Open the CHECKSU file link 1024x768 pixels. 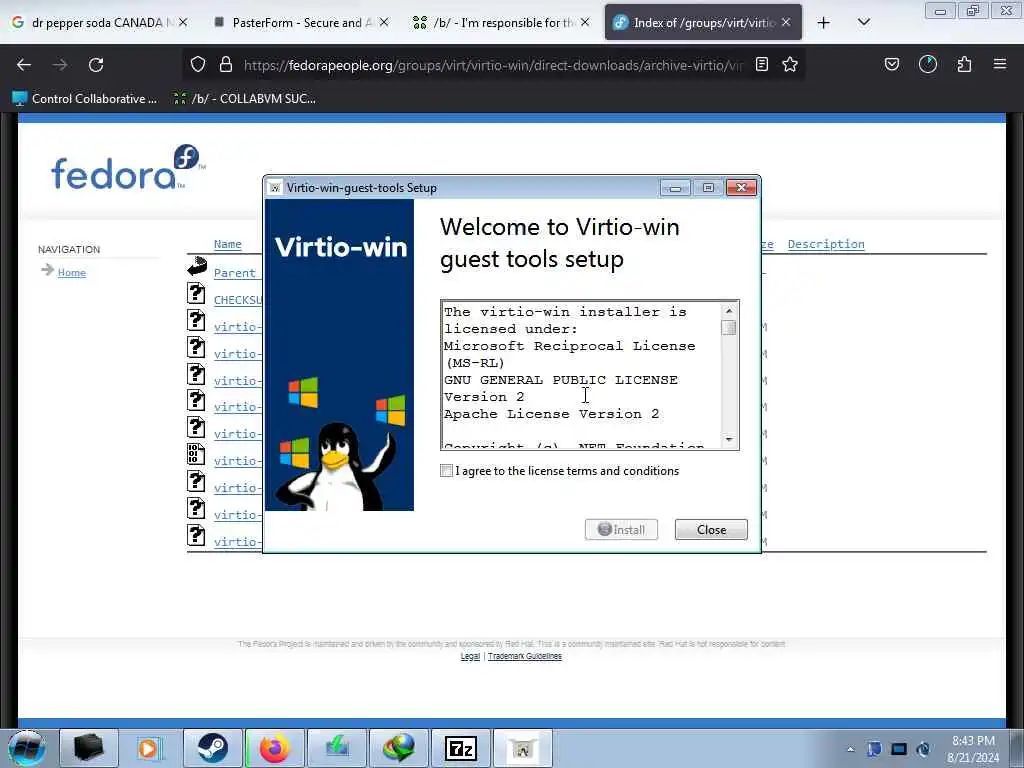tap(238, 300)
